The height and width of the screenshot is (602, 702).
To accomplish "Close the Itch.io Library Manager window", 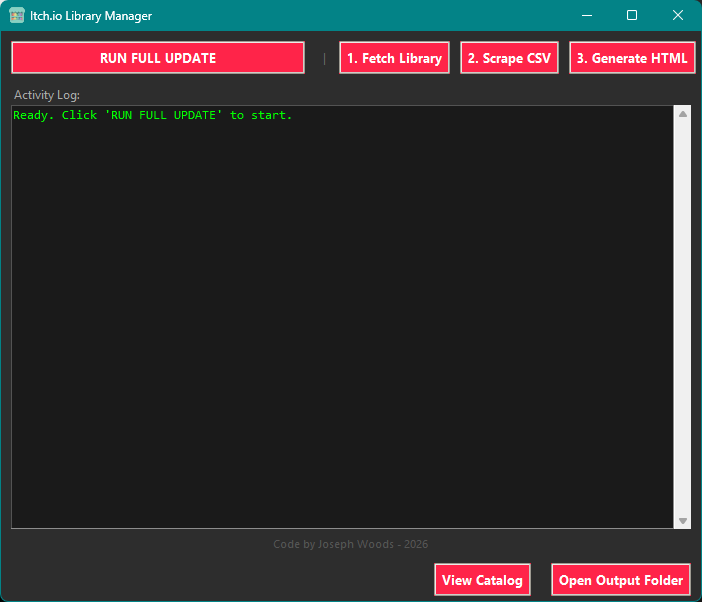I will [678, 16].
